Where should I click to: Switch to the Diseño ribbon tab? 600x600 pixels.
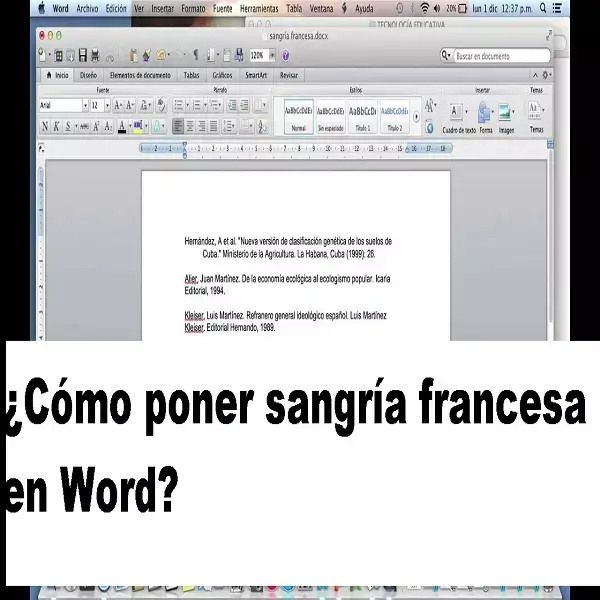(88, 75)
